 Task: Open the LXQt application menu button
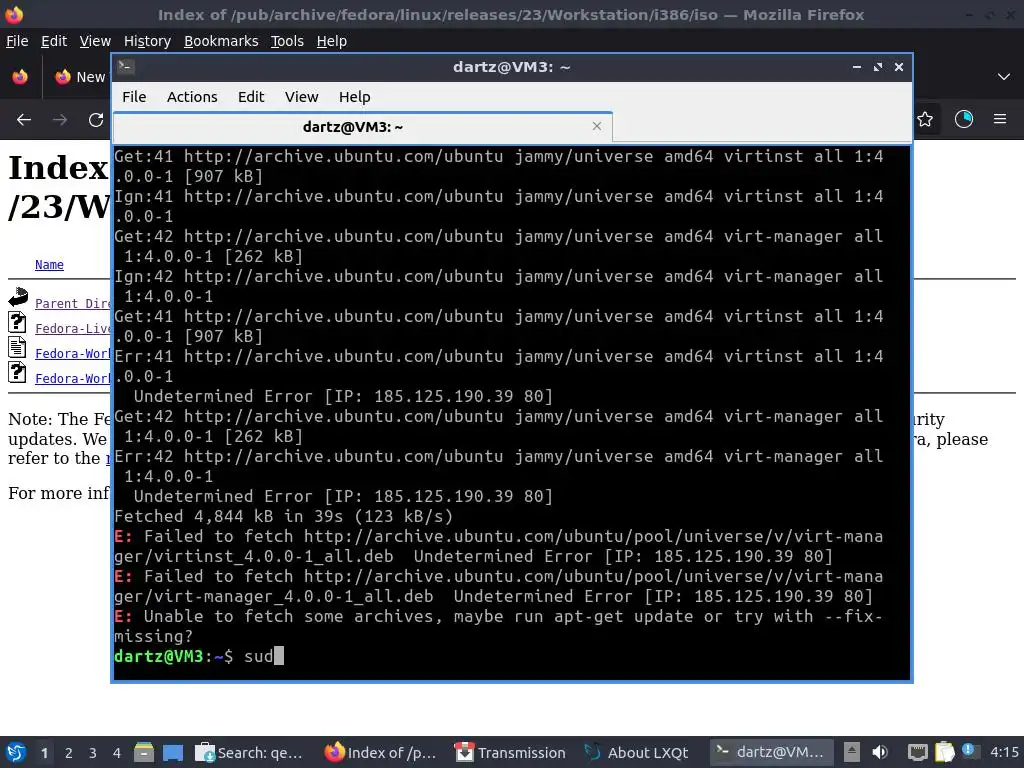[16, 752]
